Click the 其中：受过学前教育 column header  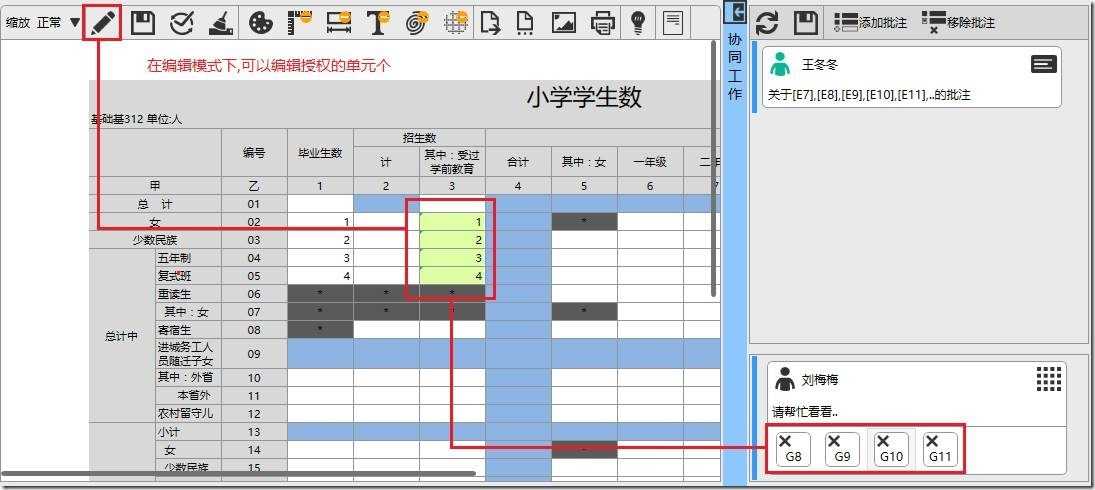pyautogui.click(x=452, y=162)
